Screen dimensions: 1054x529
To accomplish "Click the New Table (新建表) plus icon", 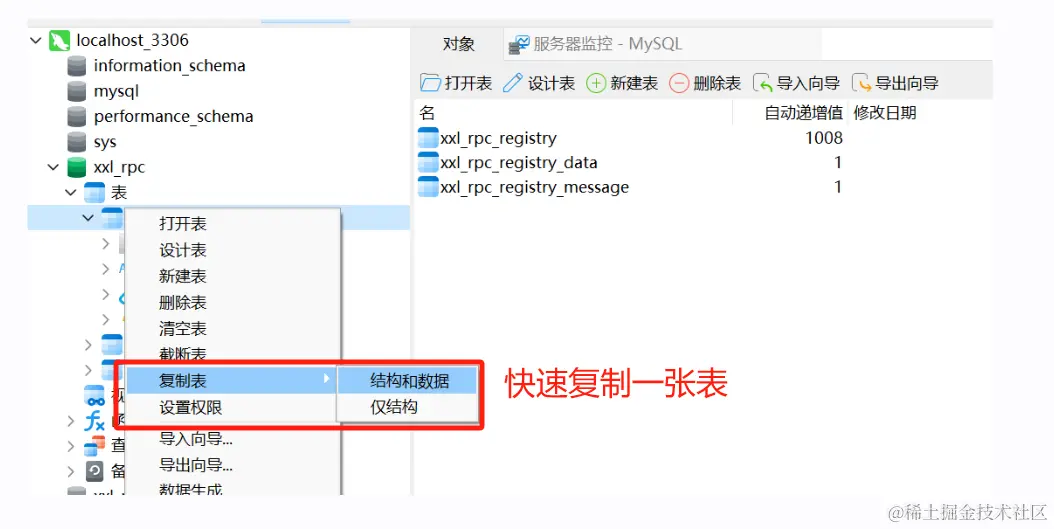I will (x=596, y=83).
